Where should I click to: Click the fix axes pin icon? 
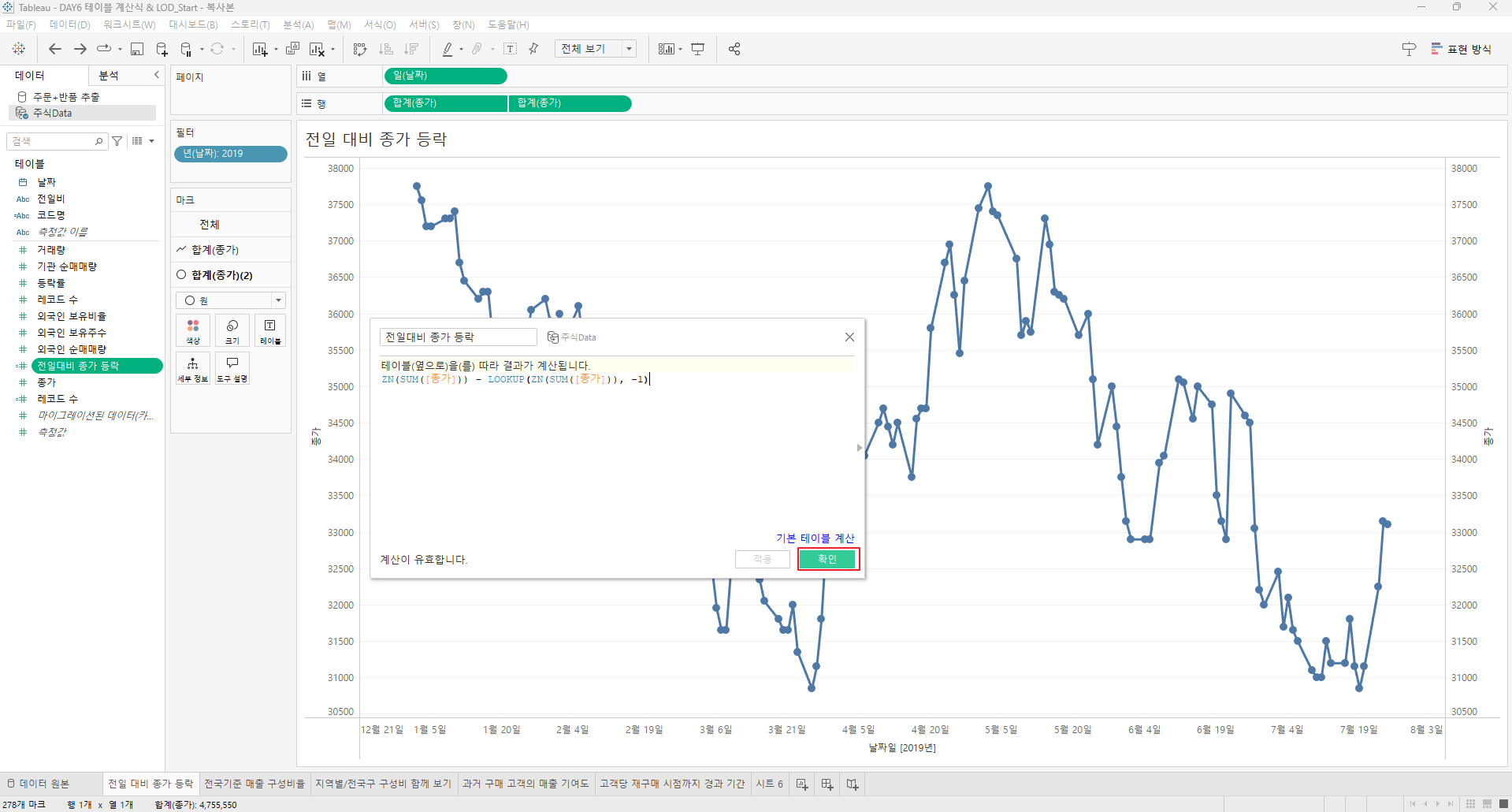(x=533, y=49)
